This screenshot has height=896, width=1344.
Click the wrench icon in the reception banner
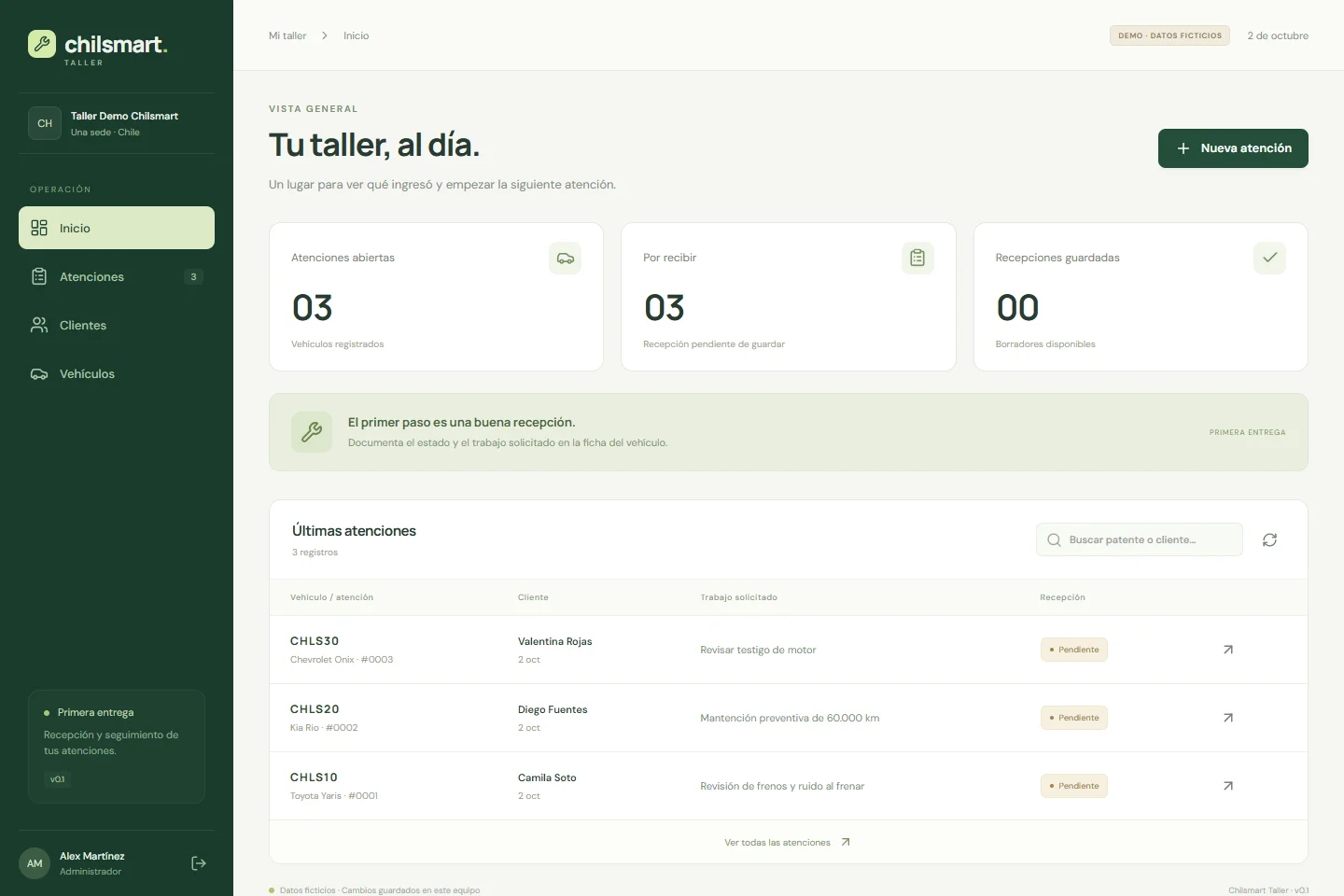point(312,432)
